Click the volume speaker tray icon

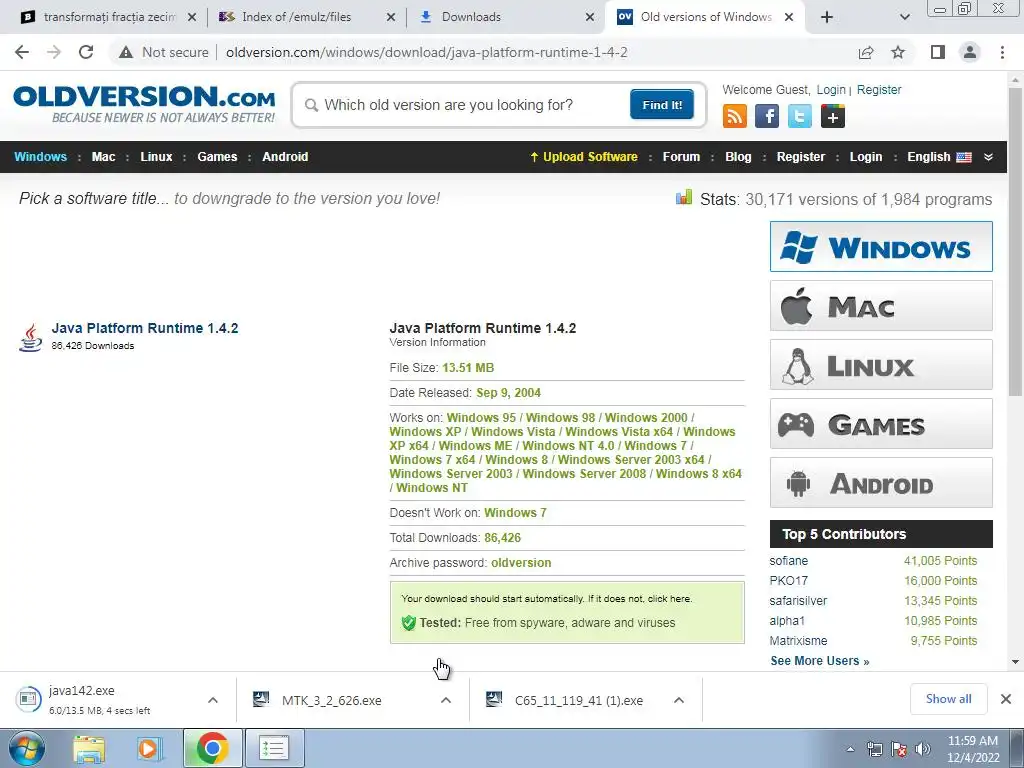(x=923, y=749)
